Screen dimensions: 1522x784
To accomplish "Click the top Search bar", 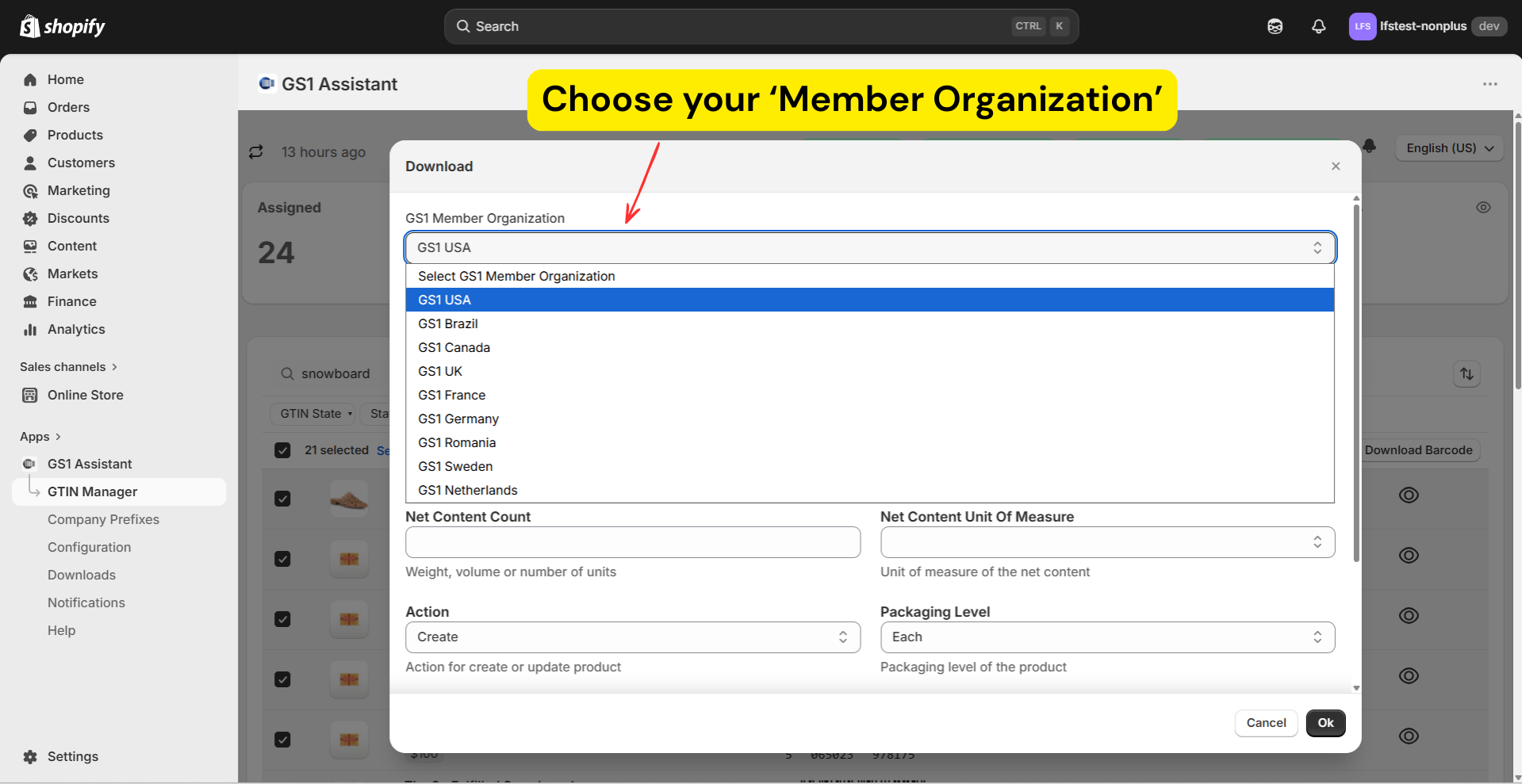I will (x=761, y=26).
